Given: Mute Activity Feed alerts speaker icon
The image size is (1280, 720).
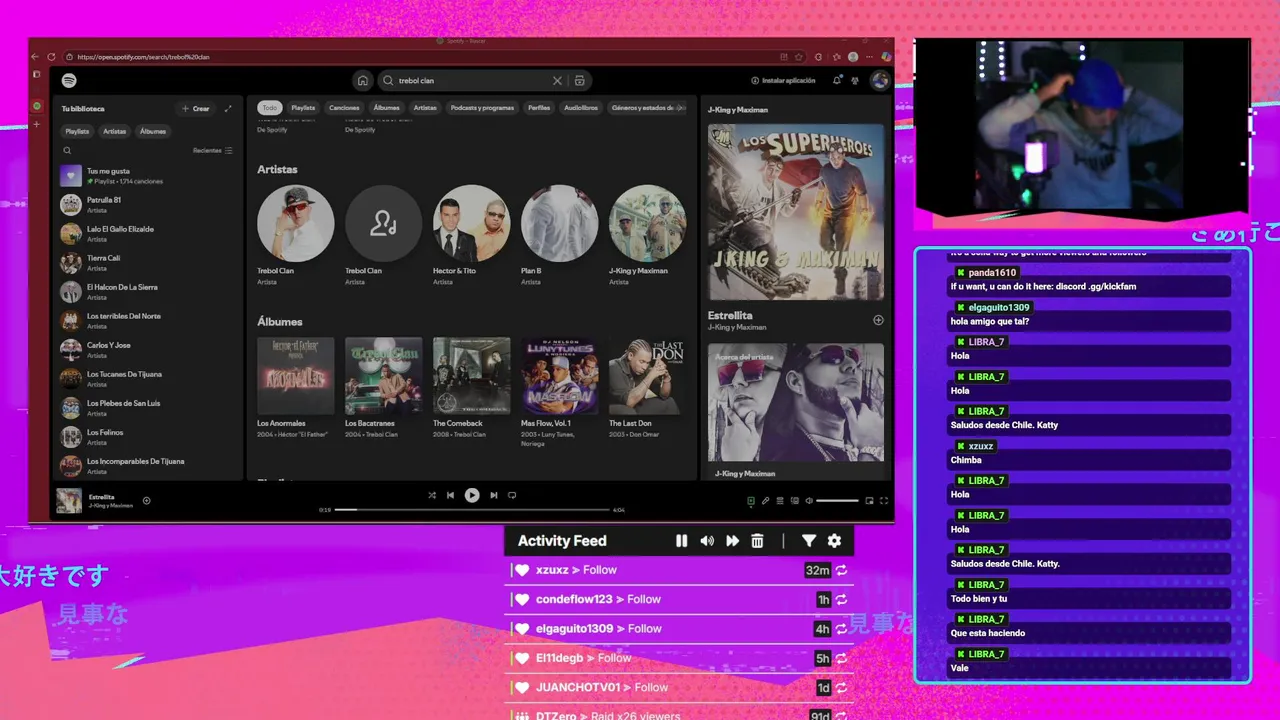Looking at the screenshot, I should point(707,541).
